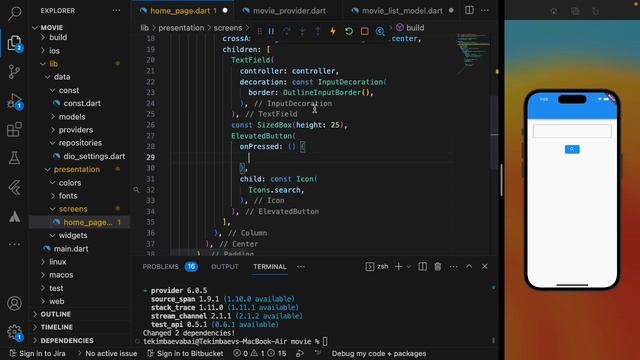This screenshot has width=640, height=360.
Task: Select home_page file in explorer
Action: click(x=80, y=222)
